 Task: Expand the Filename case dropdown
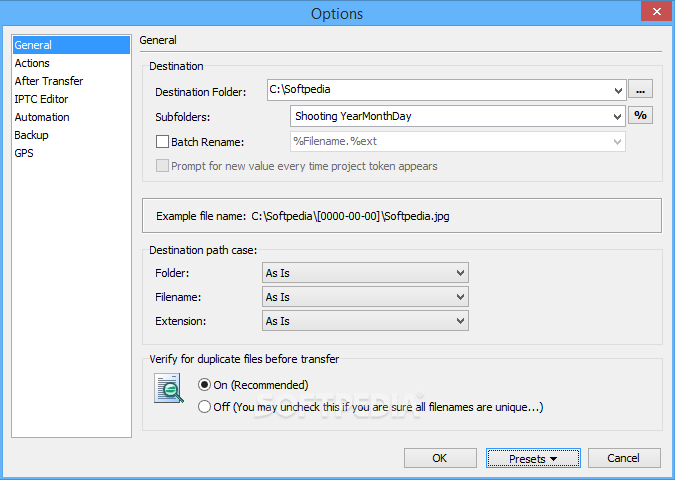pyautogui.click(x=365, y=297)
